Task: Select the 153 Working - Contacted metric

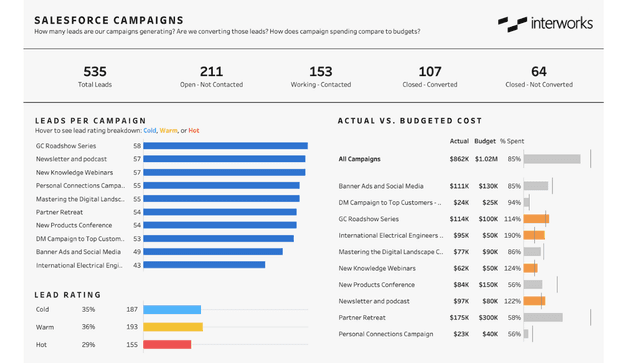Action: (321, 76)
